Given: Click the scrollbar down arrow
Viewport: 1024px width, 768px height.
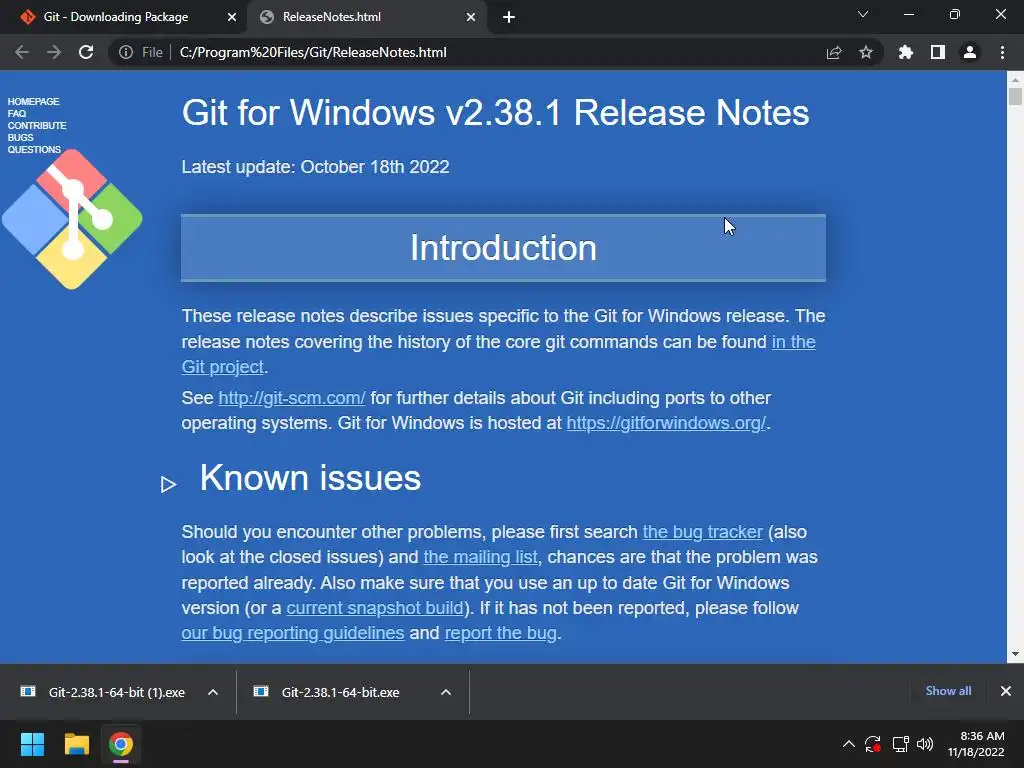Looking at the screenshot, I should (1015, 654).
